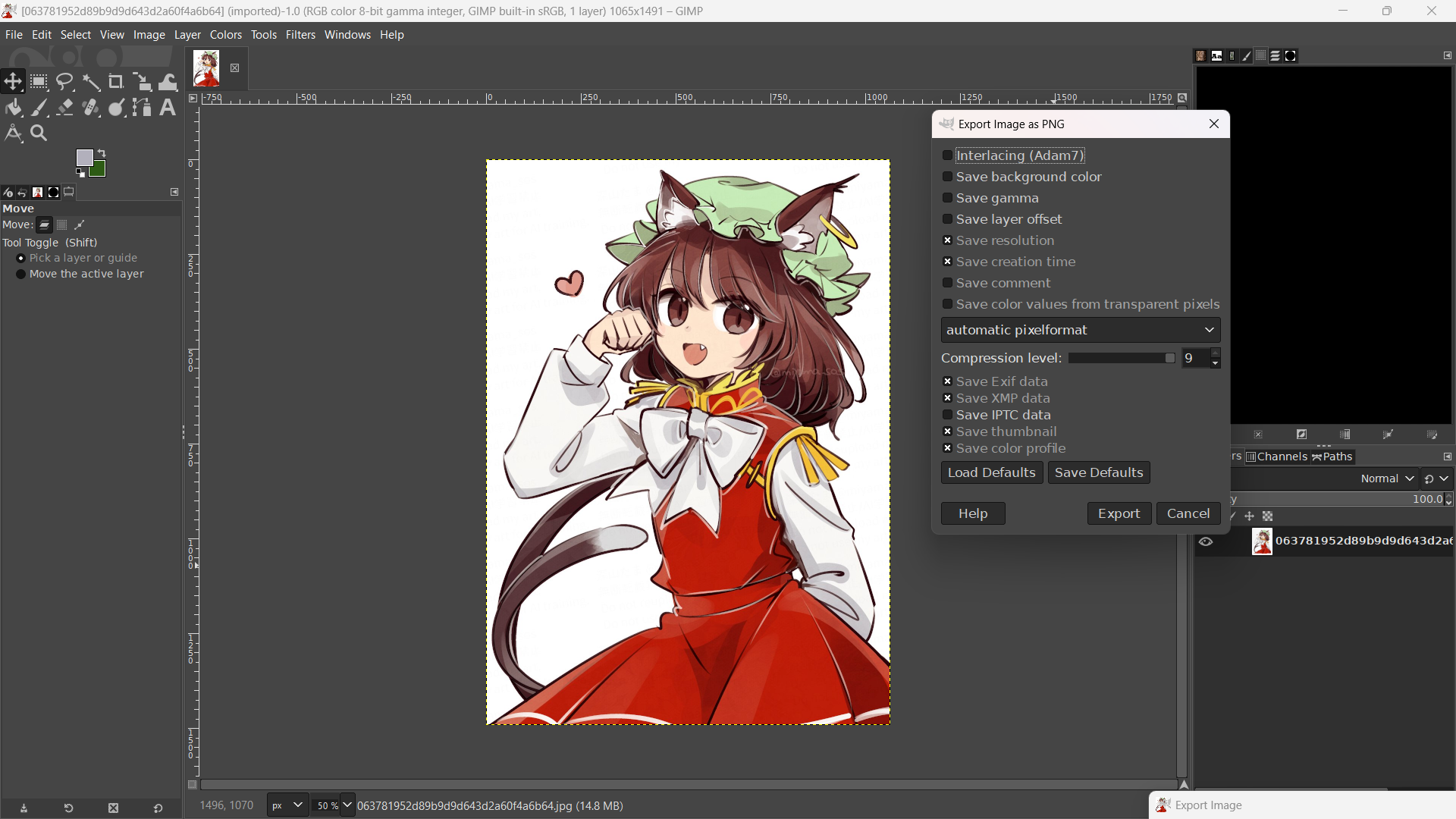Check Save background color option

(947, 177)
